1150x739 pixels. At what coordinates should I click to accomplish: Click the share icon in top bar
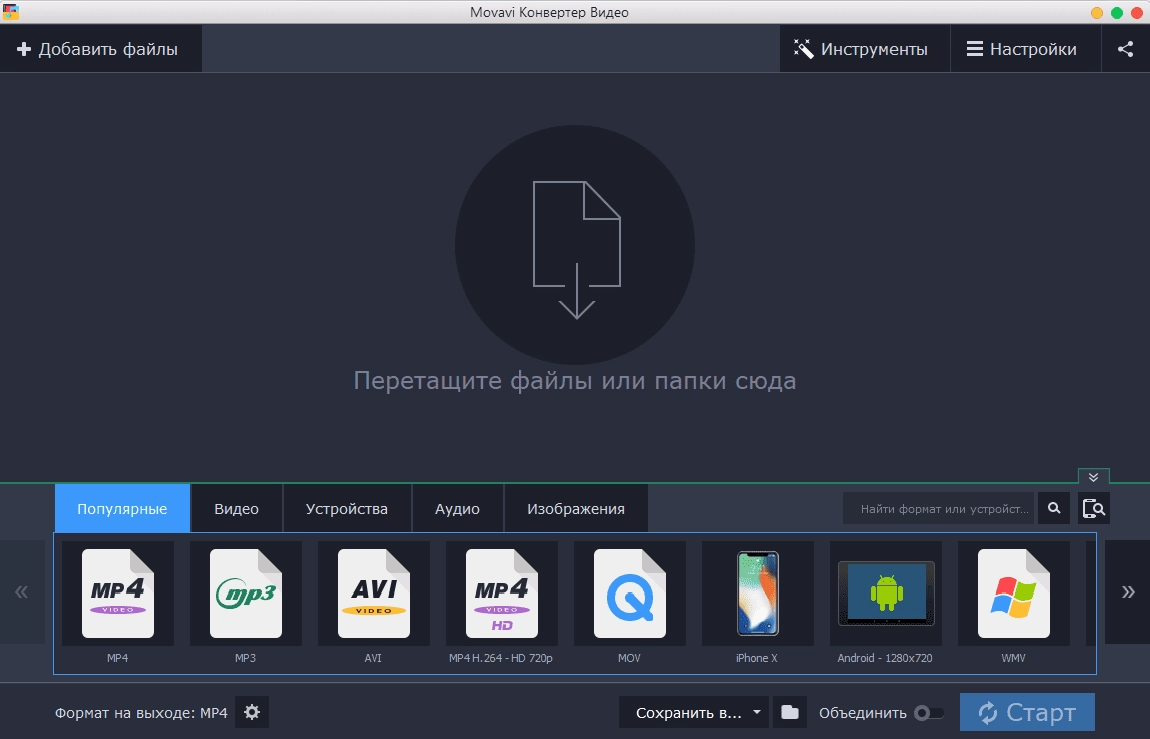[1126, 49]
